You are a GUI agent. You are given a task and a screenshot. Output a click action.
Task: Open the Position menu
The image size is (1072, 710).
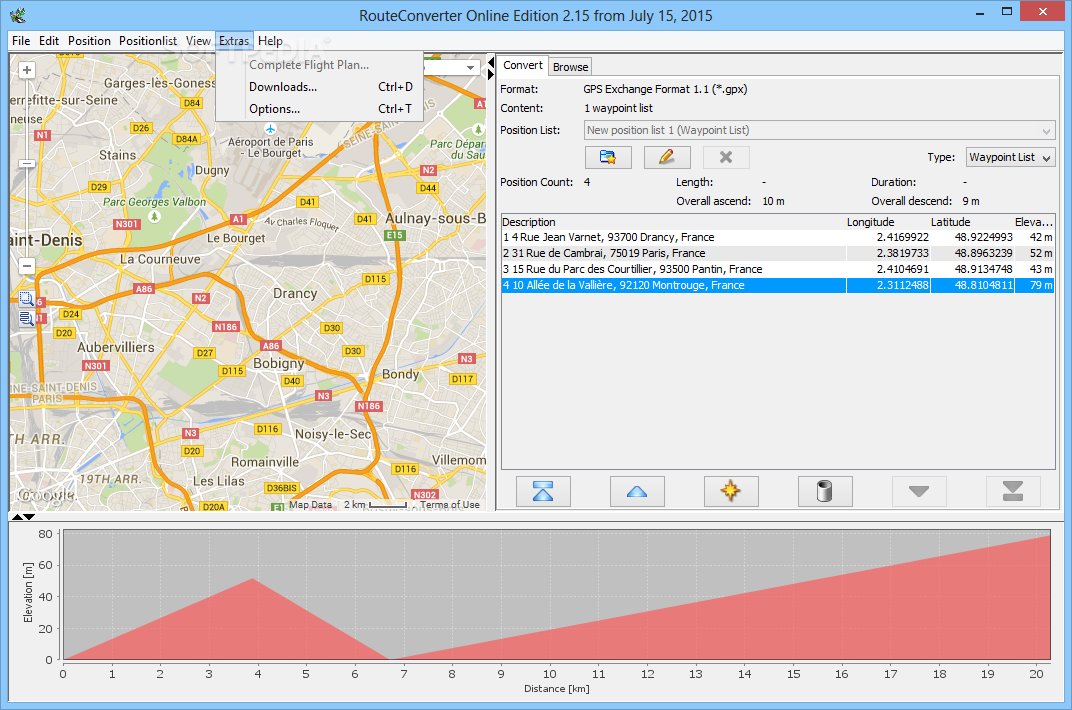point(89,41)
